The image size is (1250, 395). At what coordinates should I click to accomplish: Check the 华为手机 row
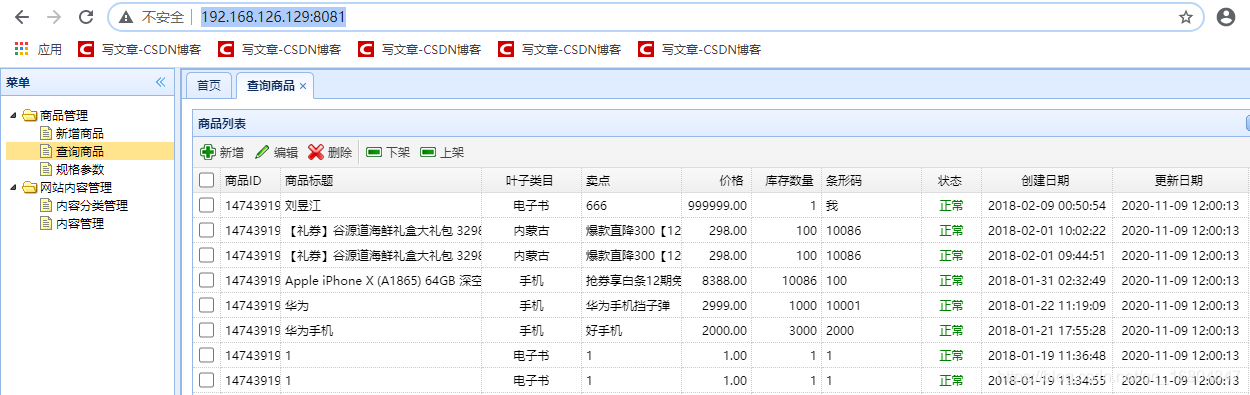coord(206,330)
